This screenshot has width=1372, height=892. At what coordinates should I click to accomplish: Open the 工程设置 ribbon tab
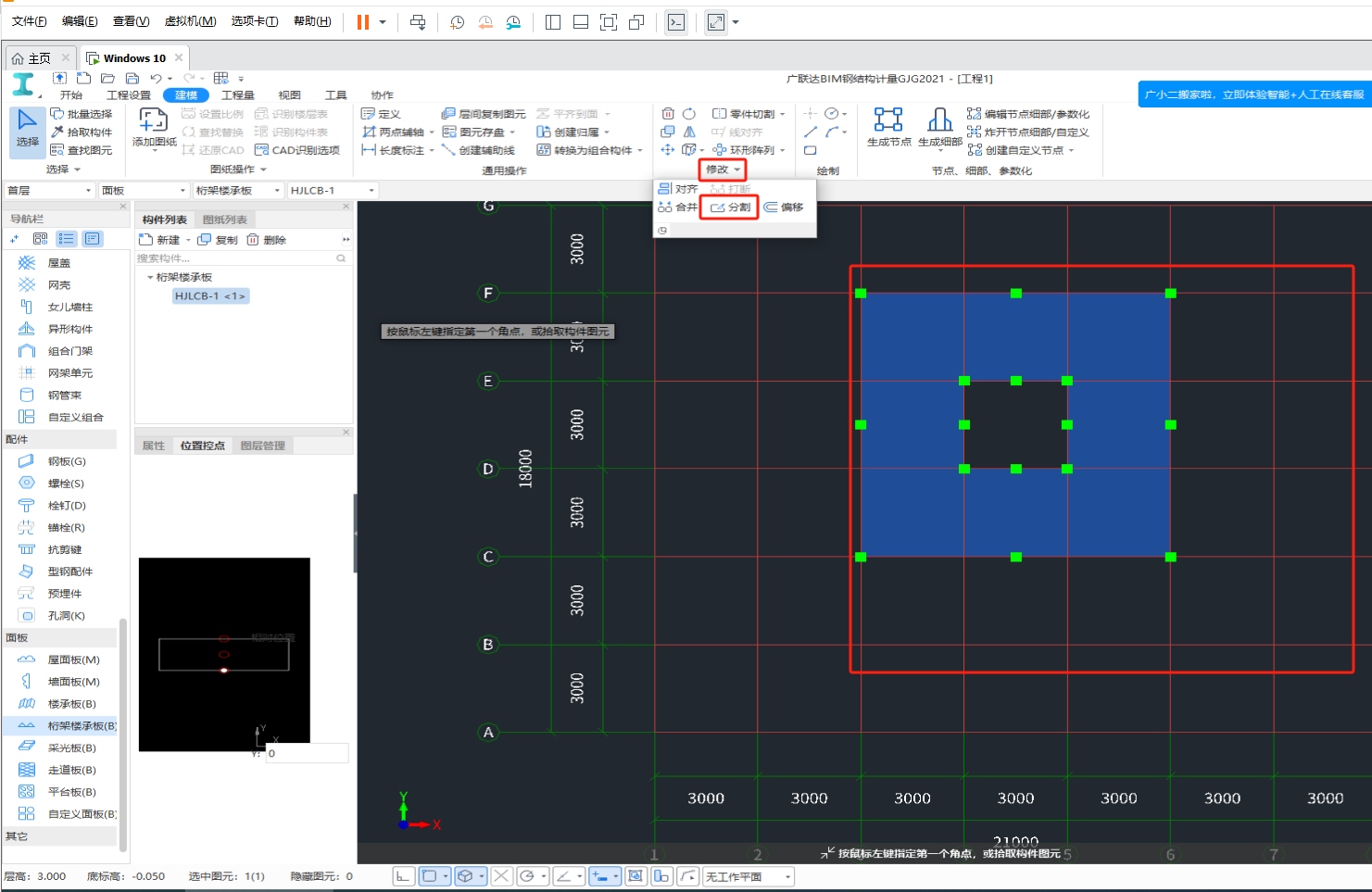tap(129, 95)
